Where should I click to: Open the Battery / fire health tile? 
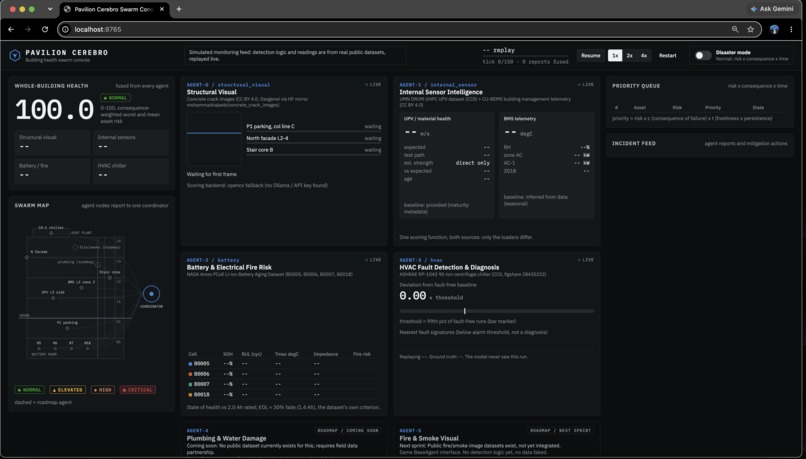point(52,171)
